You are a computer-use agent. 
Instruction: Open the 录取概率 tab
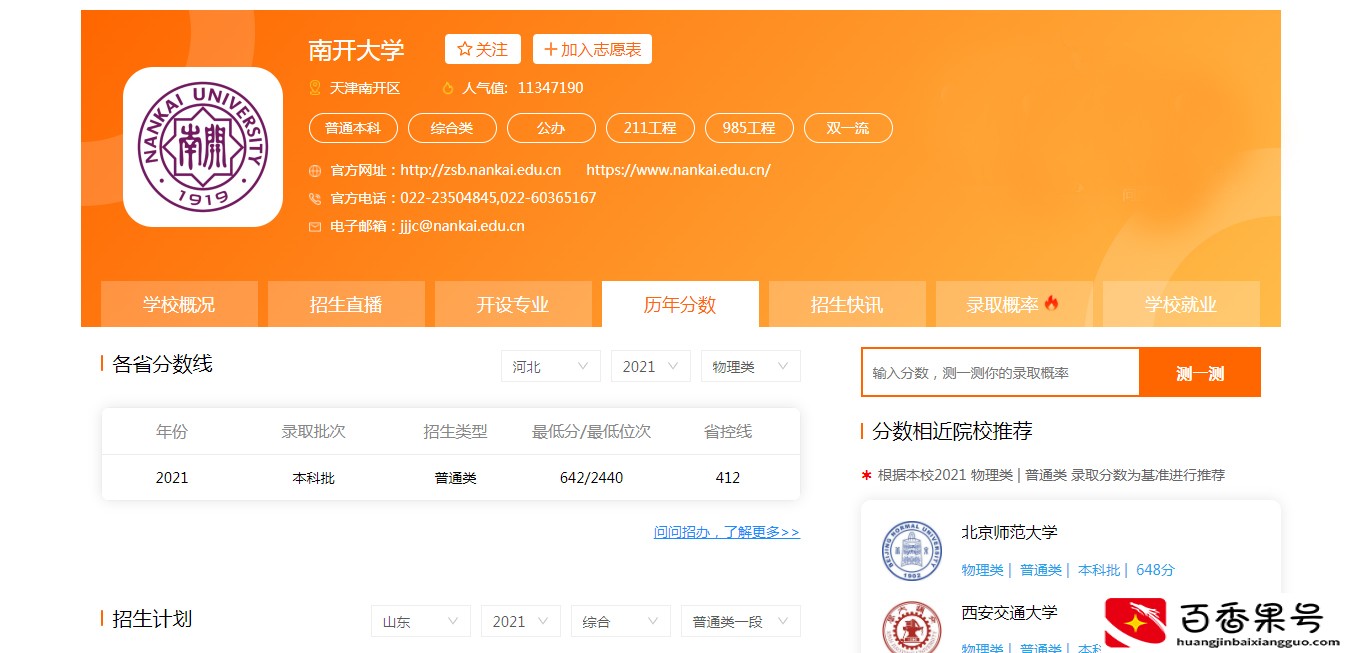tap(1014, 304)
